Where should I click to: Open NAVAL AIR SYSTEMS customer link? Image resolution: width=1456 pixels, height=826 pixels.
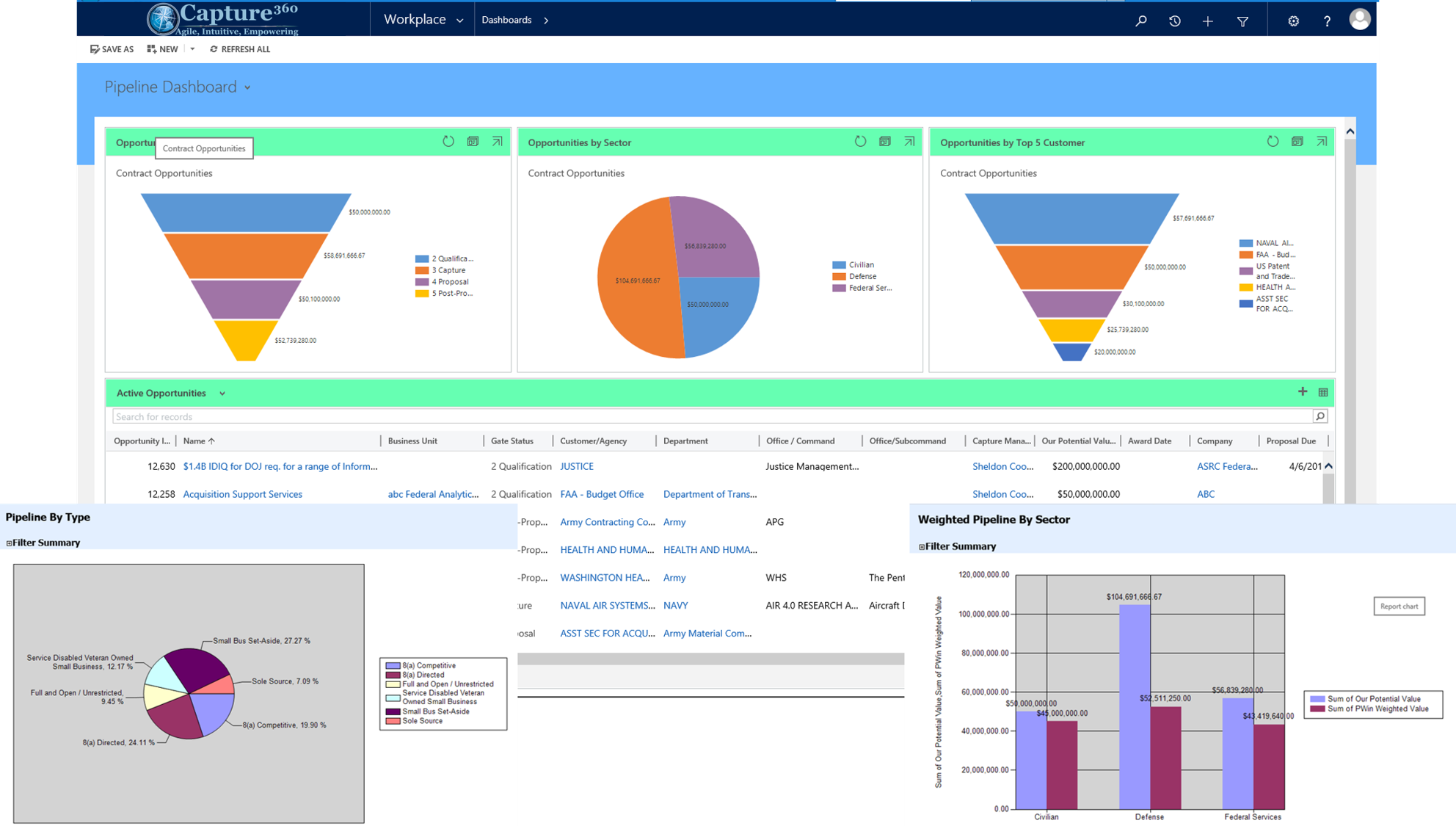608,606
